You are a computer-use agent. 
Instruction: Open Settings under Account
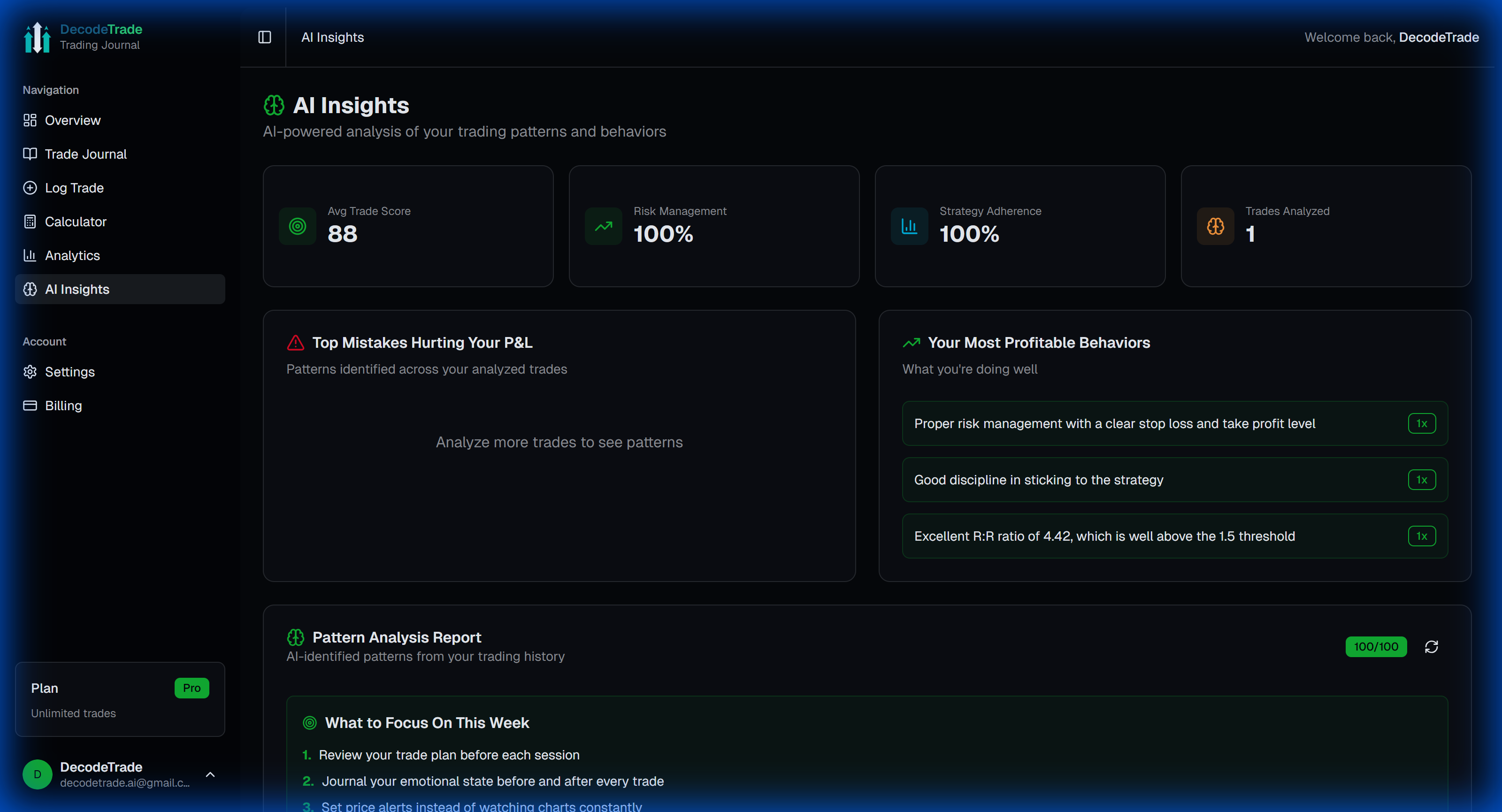(x=69, y=372)
